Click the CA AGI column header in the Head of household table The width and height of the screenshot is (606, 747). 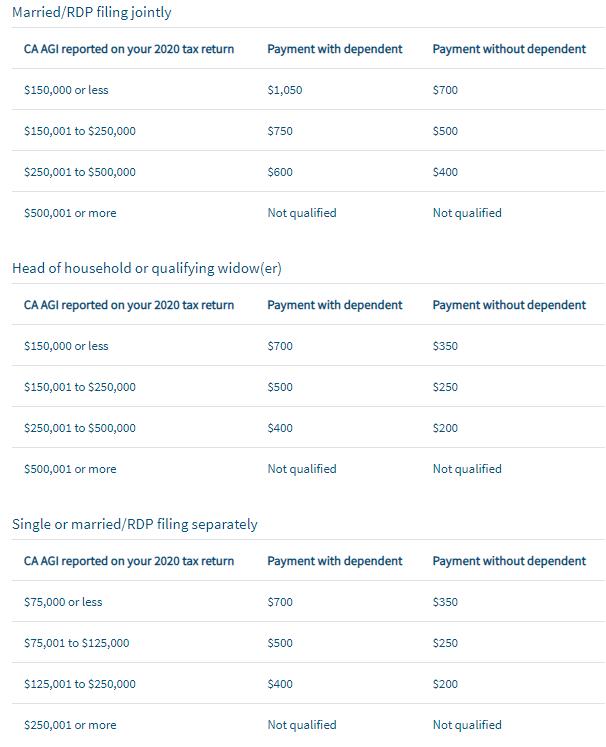point(129,305)
